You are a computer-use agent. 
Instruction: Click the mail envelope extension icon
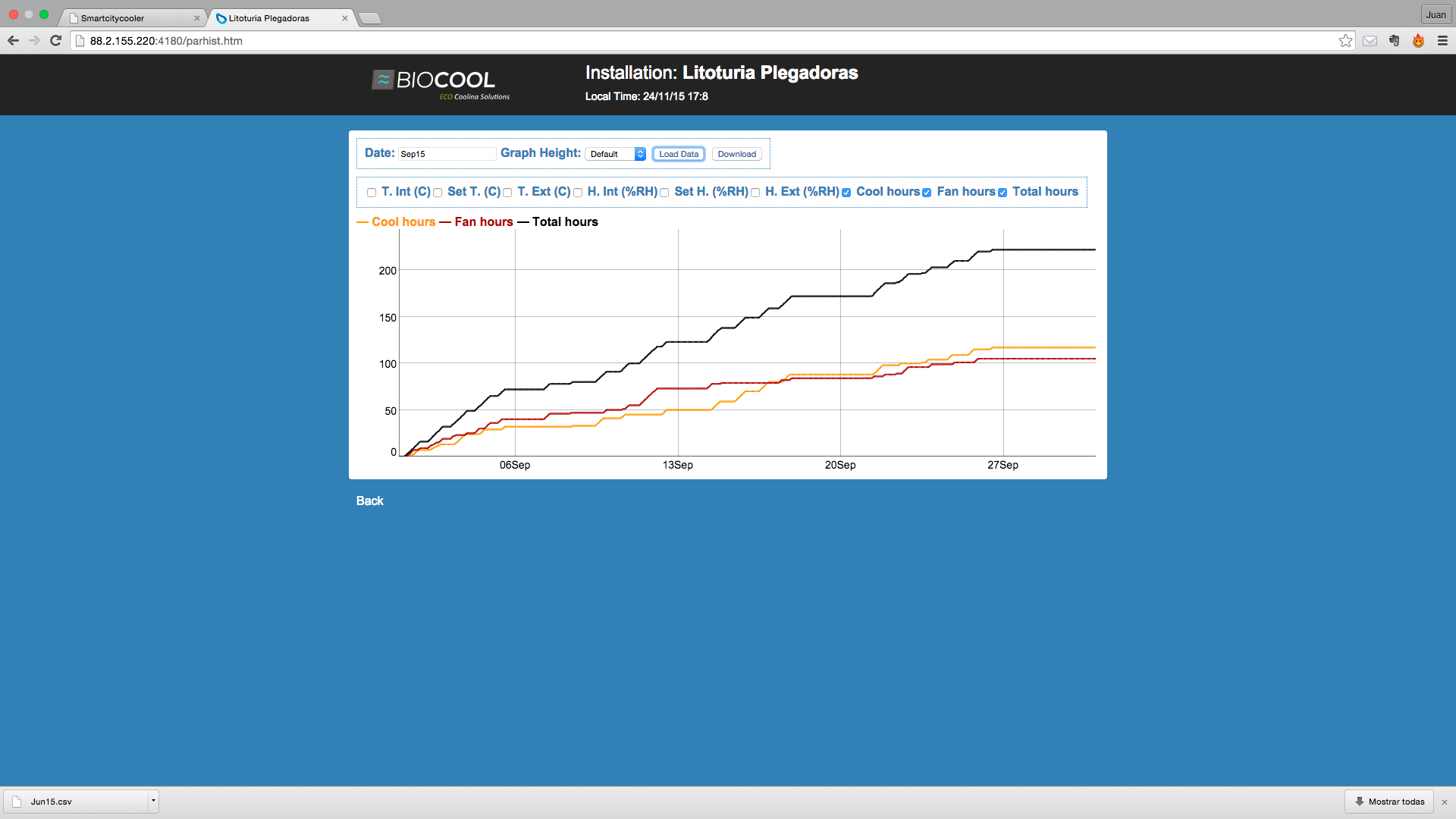coord(1370,41)
